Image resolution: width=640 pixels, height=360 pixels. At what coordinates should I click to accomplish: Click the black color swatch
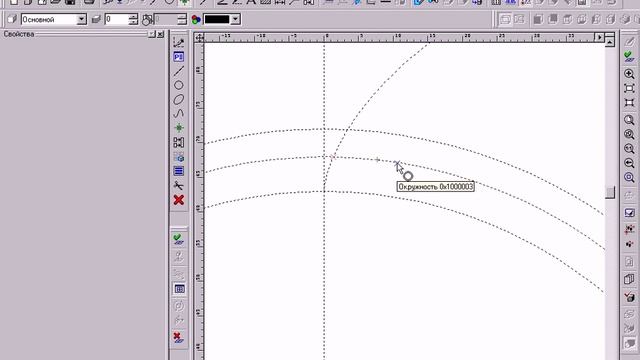point(217,19)
